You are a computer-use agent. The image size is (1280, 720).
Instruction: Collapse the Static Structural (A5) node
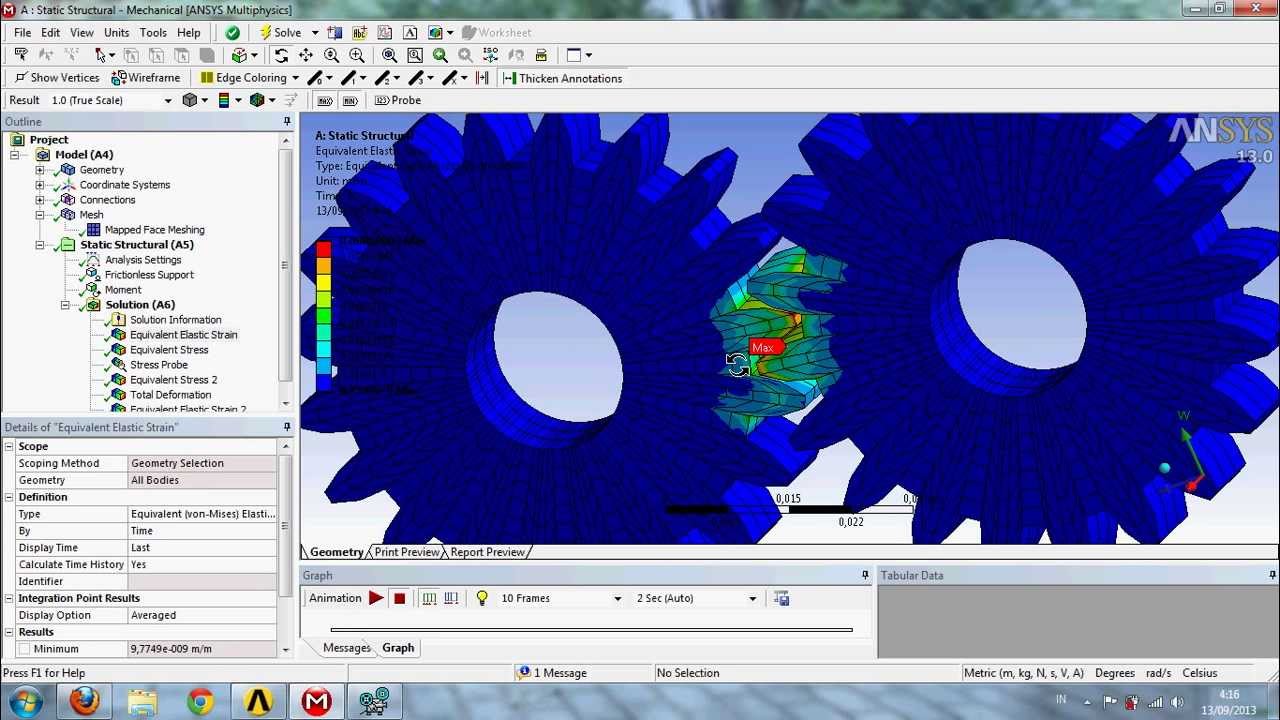click(40, 245)
